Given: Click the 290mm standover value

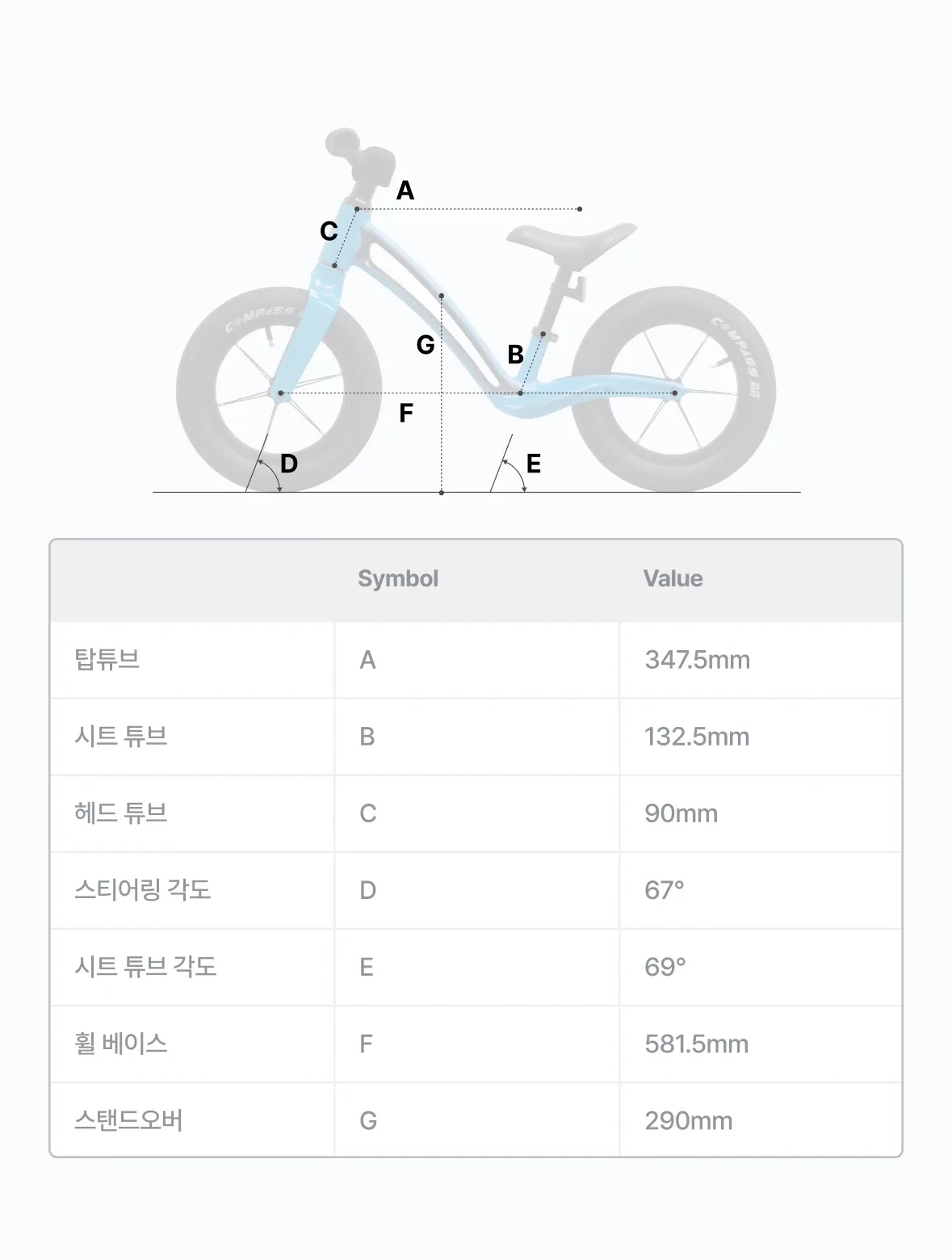Looking at the screenshot, I should coord(689,1120).
